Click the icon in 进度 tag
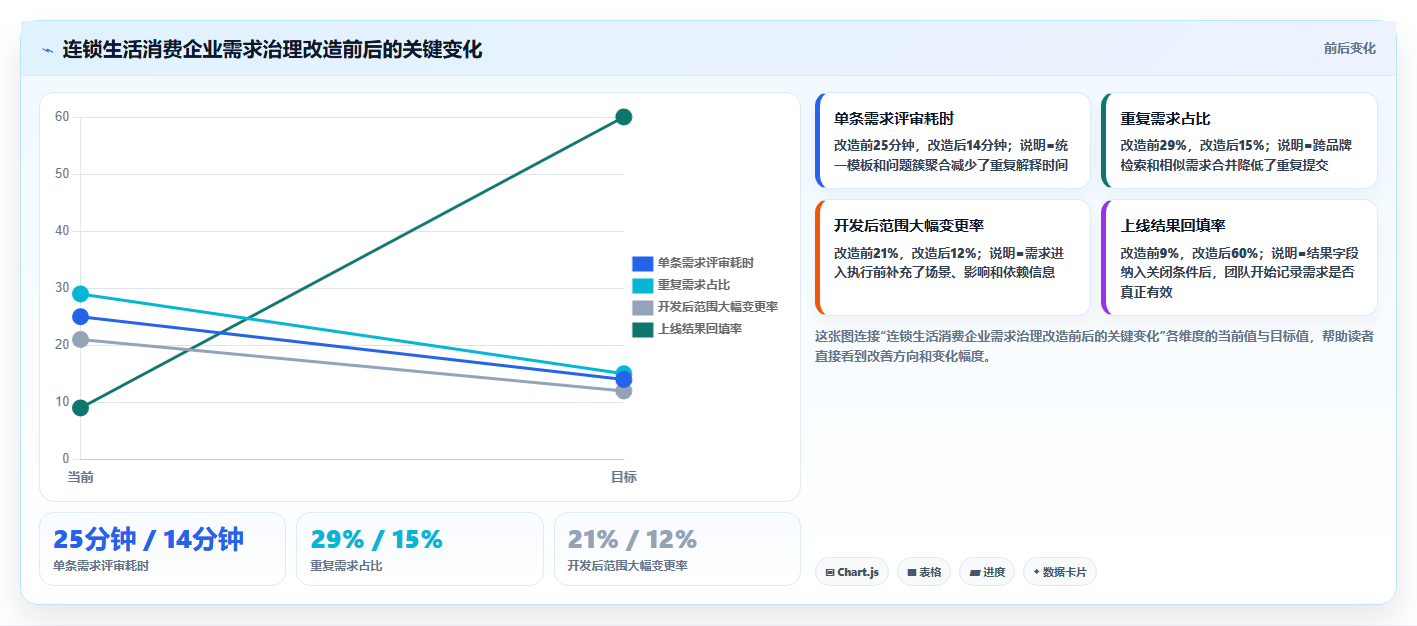The height and width of the screenshot is (626, 1417). 974,573
